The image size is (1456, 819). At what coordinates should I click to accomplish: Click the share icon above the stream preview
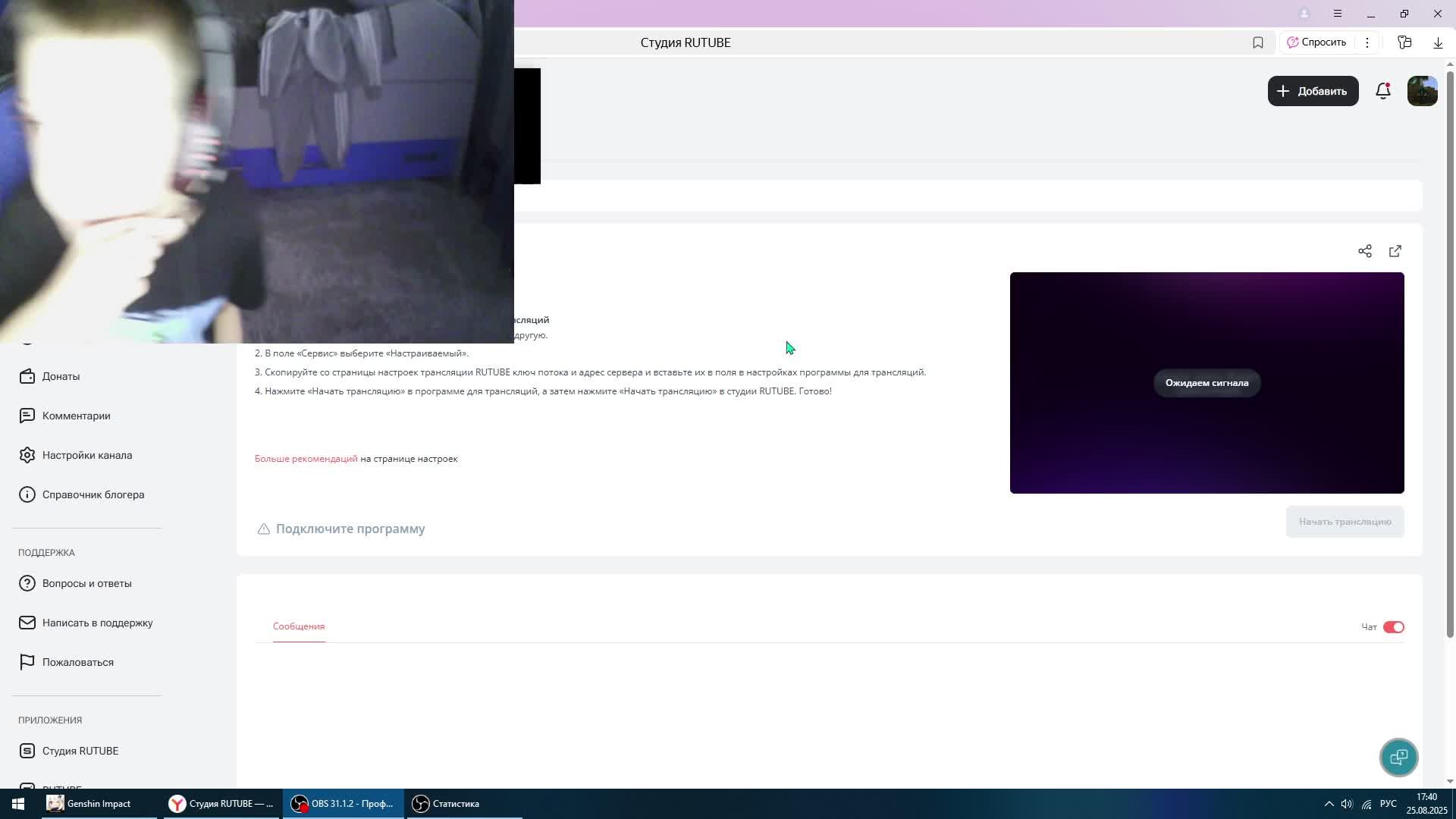point(1364,251)
